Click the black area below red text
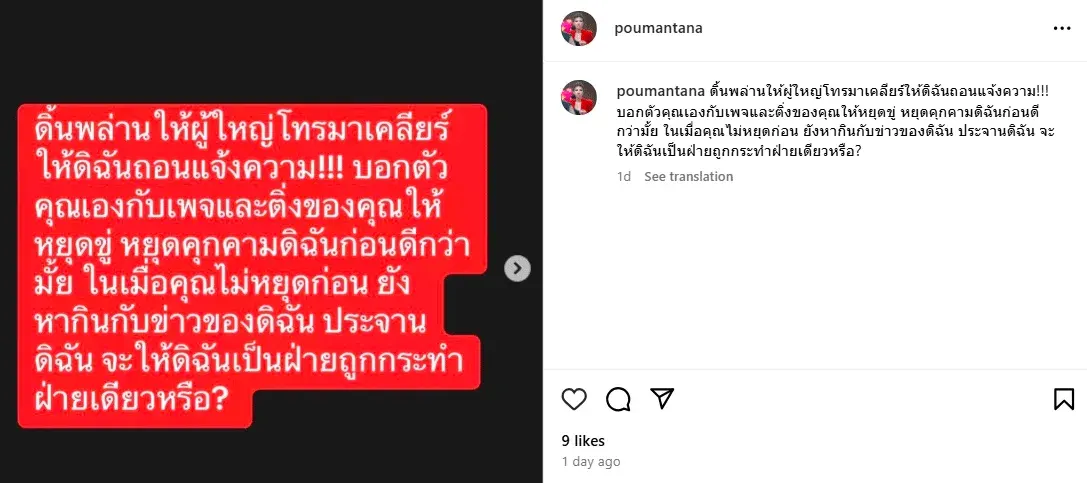Image resolution: width=1087 pixels, height=483 pixels. tap(271, 456)
